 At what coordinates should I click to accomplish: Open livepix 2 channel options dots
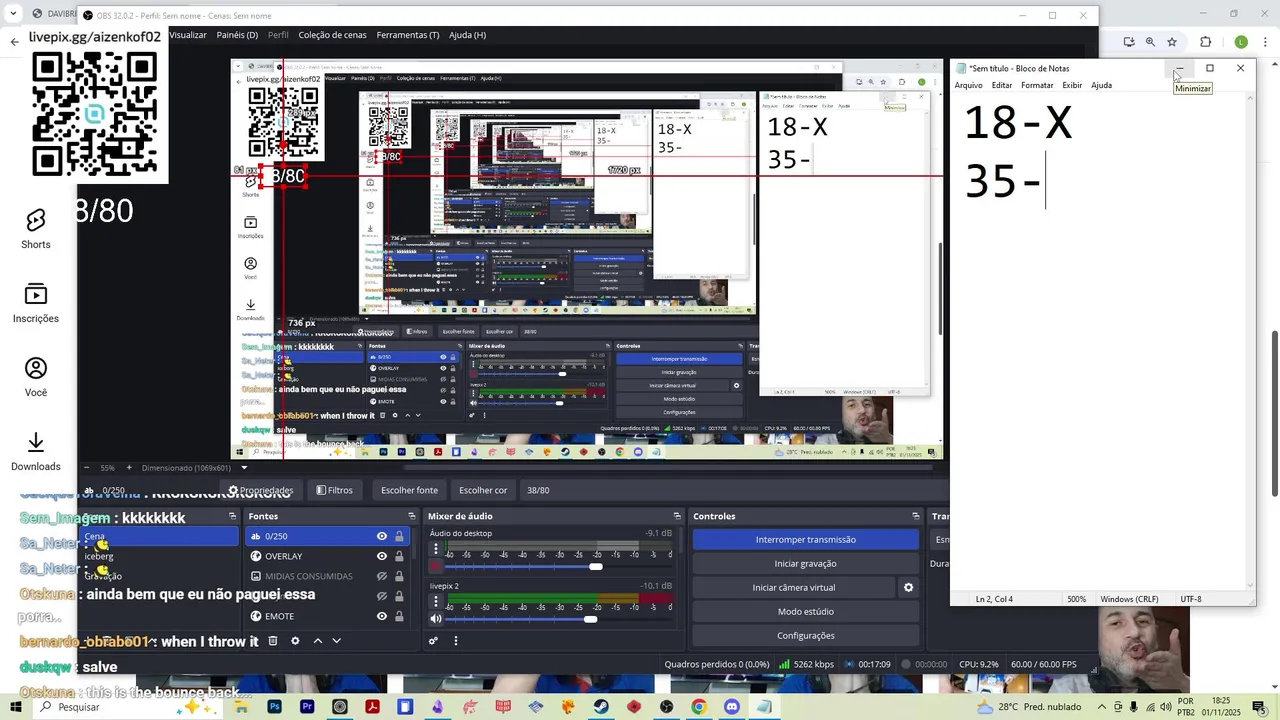(435, 601)
